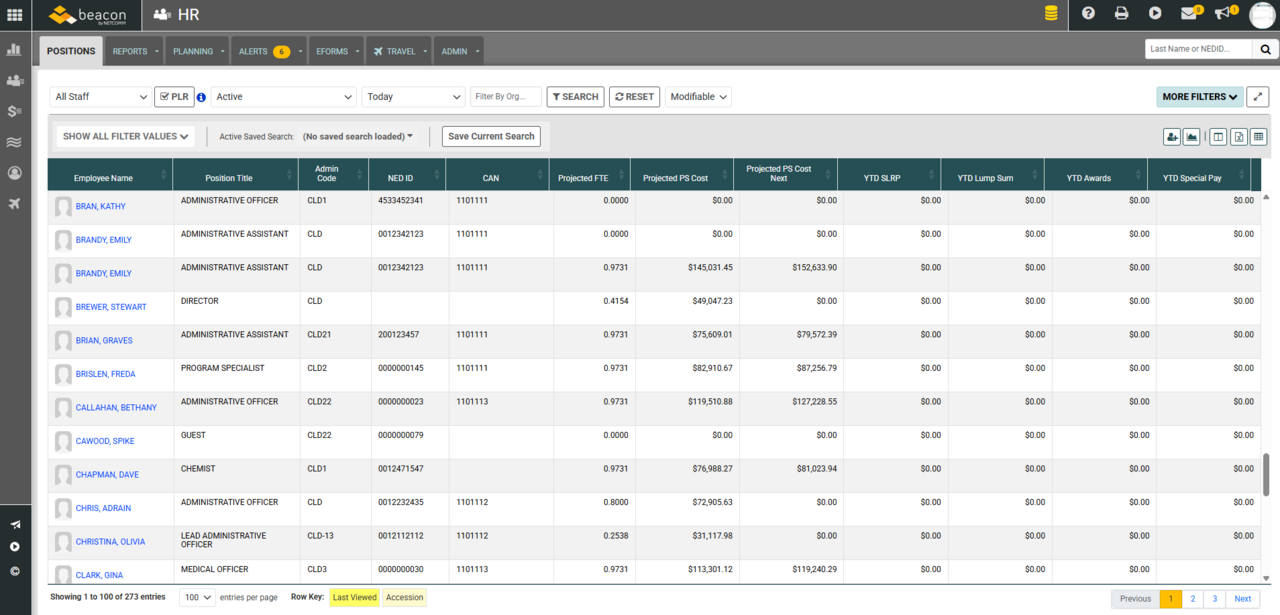Open employee record for BRAN, KATHY
This screenshot has height=615, width=1280.
tap(100, 206)
